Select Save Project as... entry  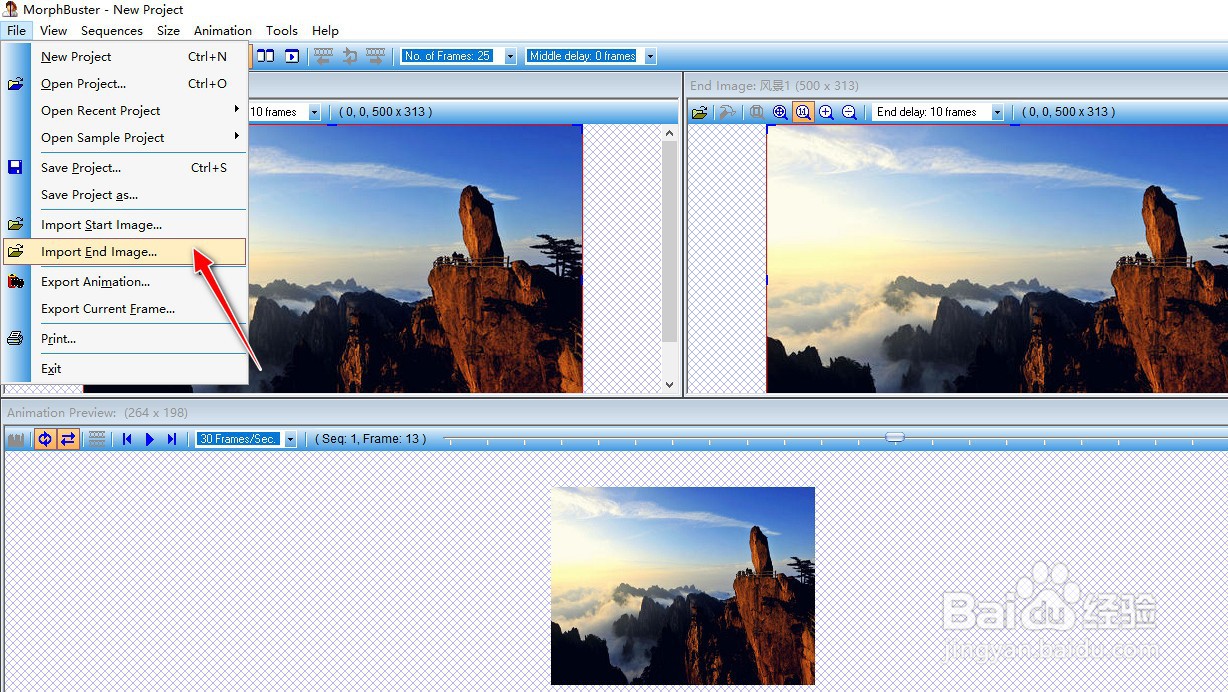click(x=125, y=194)
